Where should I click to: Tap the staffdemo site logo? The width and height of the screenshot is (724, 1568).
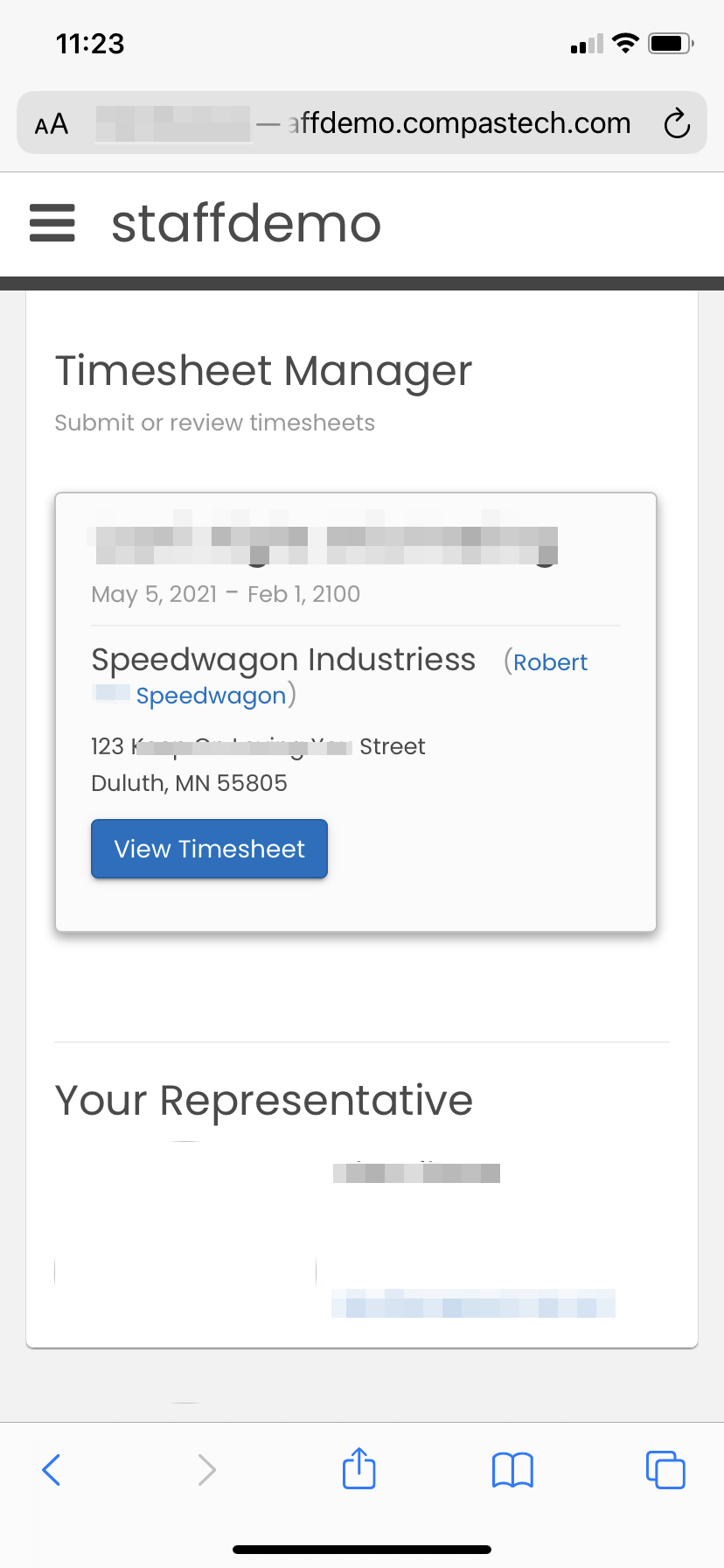pos(246,223)
